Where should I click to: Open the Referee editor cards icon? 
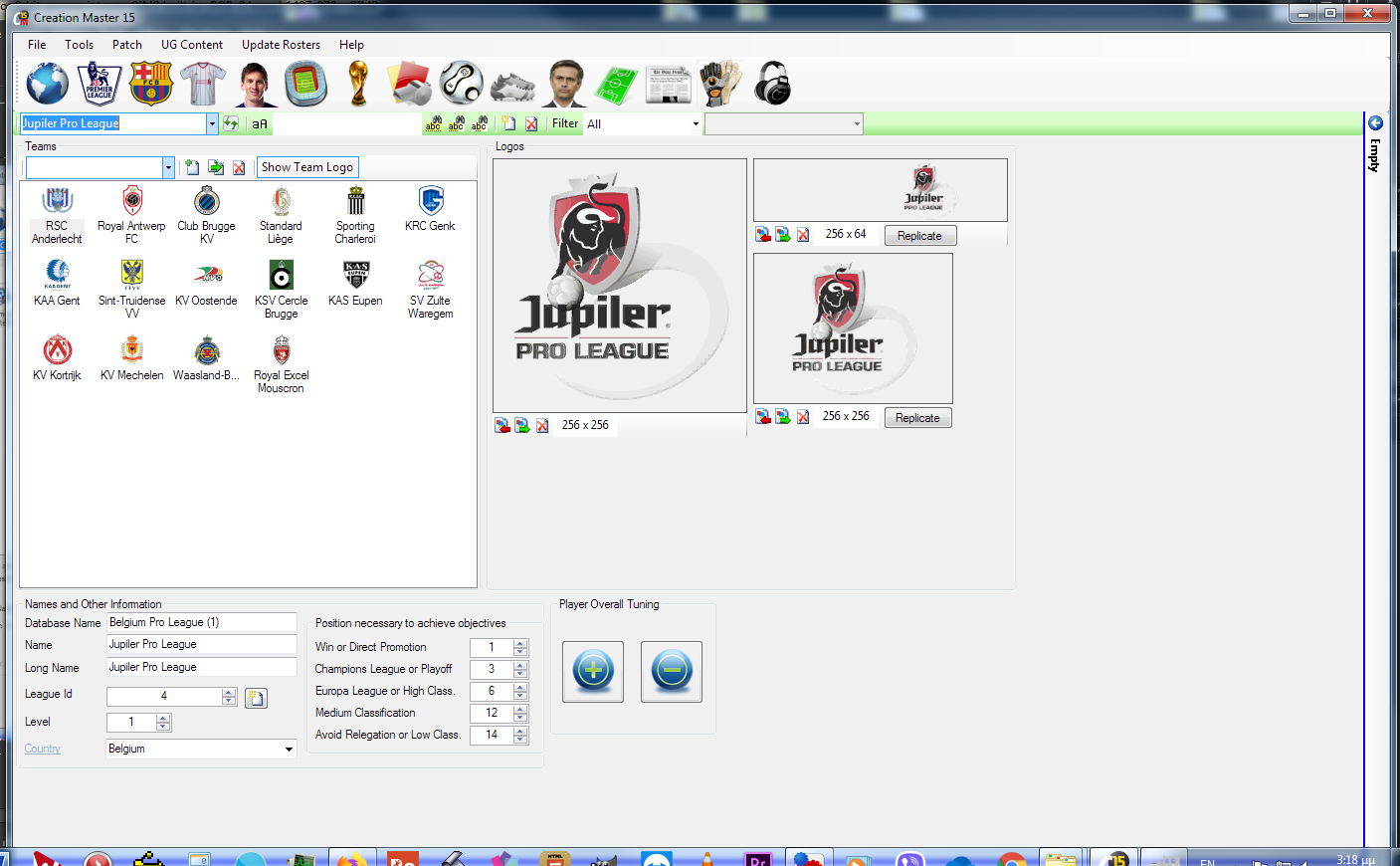(x=410, y=84)
